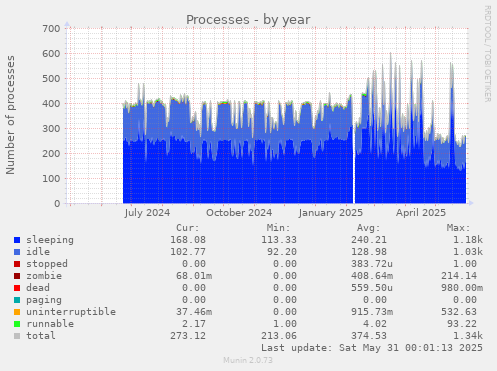Click total current value 273.12
Screen dimensions: 497x371
(x=188, y=336)
